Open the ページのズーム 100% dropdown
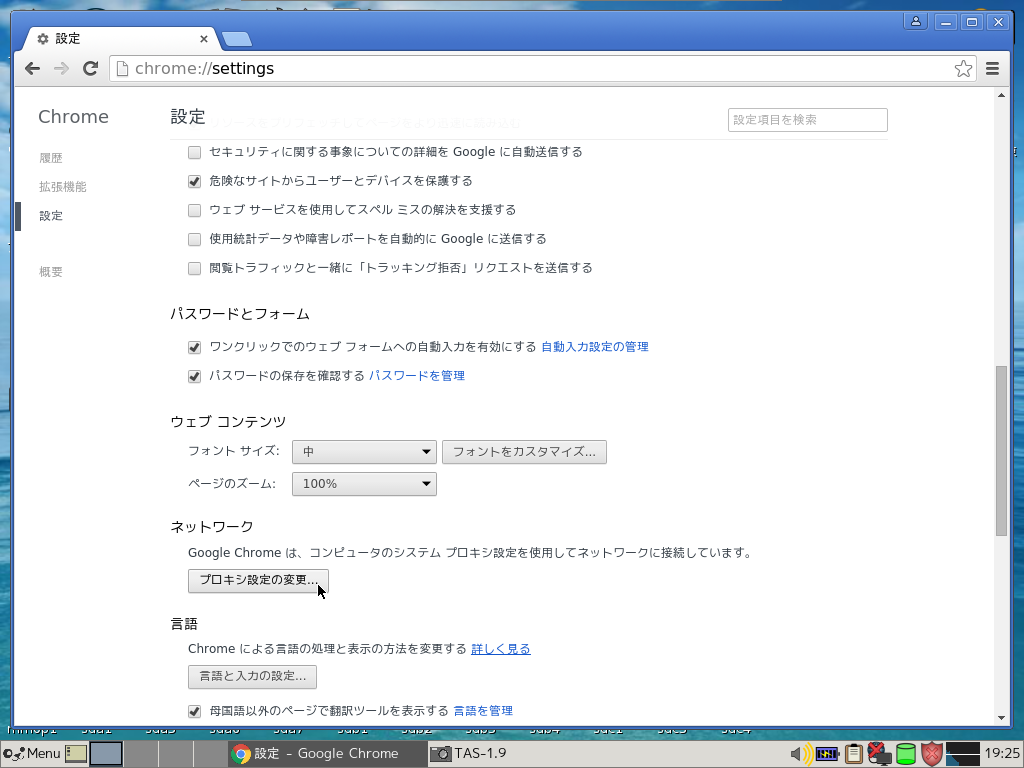This screenshot has width=1024, height=768. click(364, 484)
